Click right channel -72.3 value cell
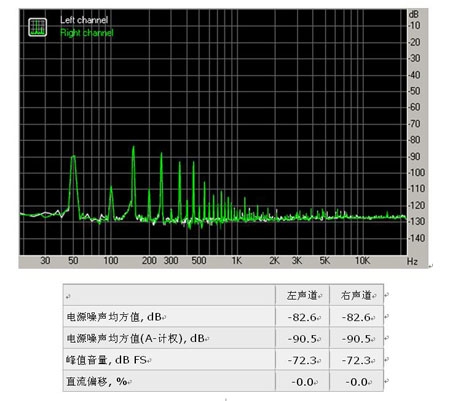 (356, 360)
